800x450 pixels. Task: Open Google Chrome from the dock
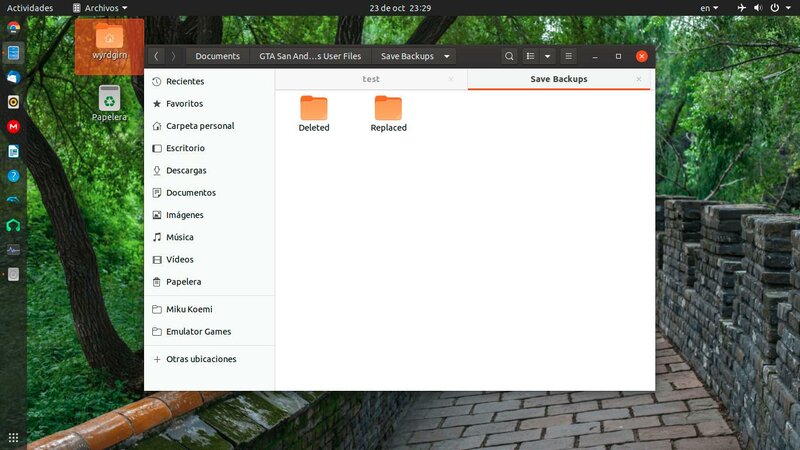click(14, 27)
